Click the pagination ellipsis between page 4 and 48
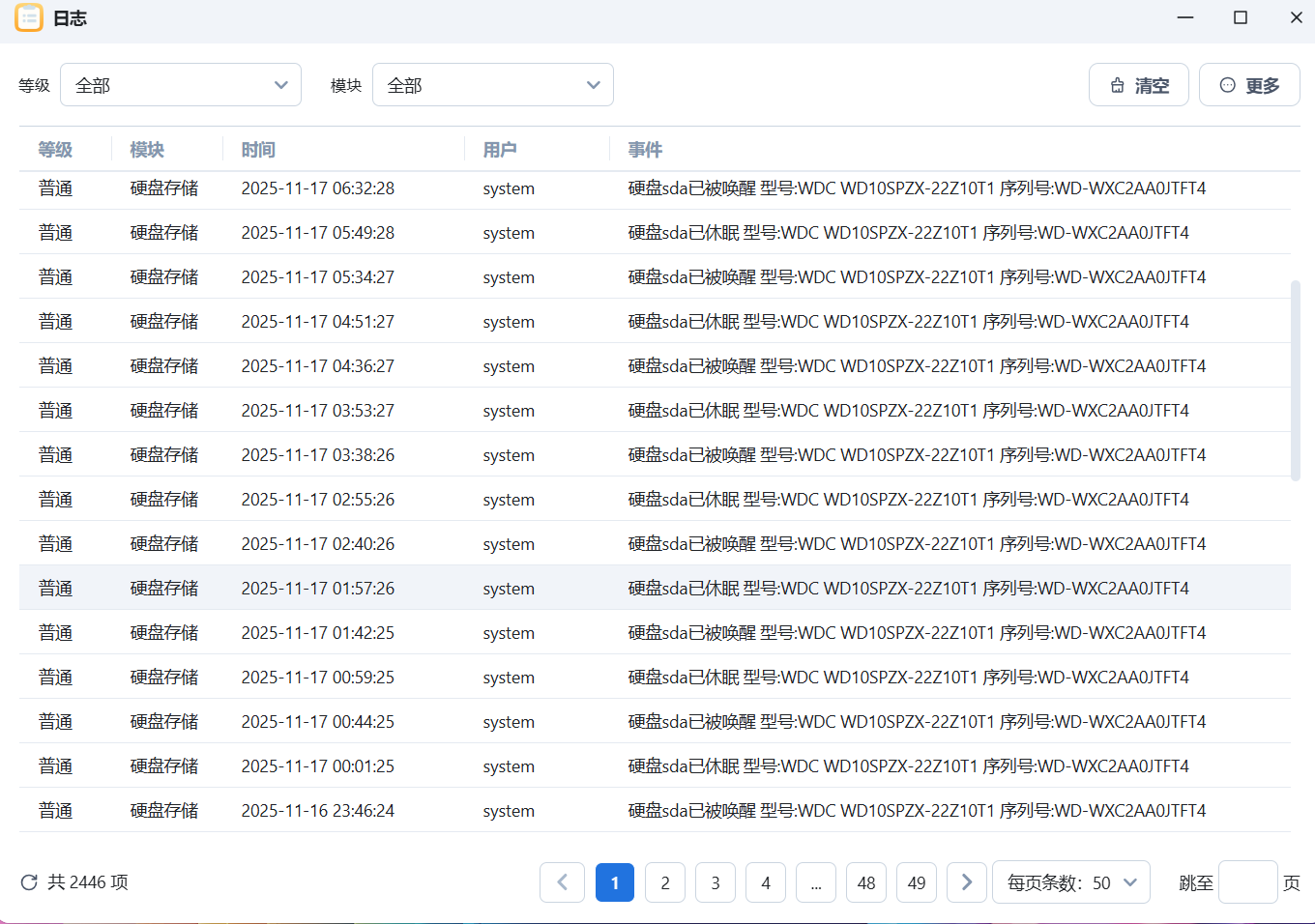1315x924 pixels. tap(815, 881)
